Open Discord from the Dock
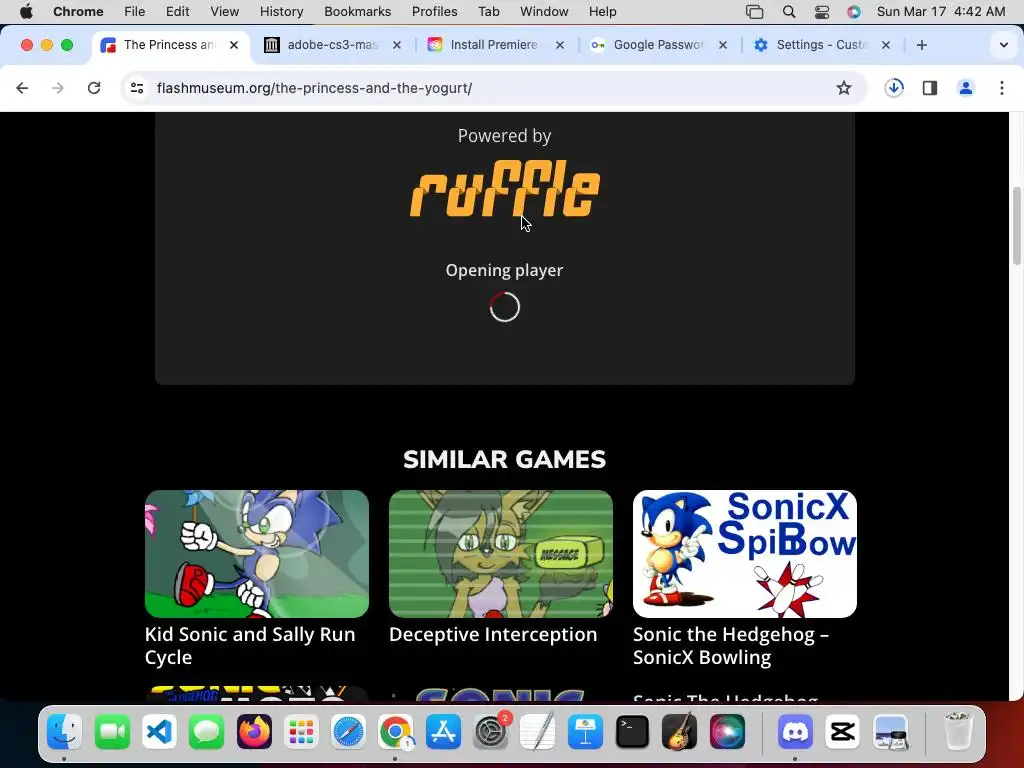The image size is (1024, 768). click(x=795, y=732)
